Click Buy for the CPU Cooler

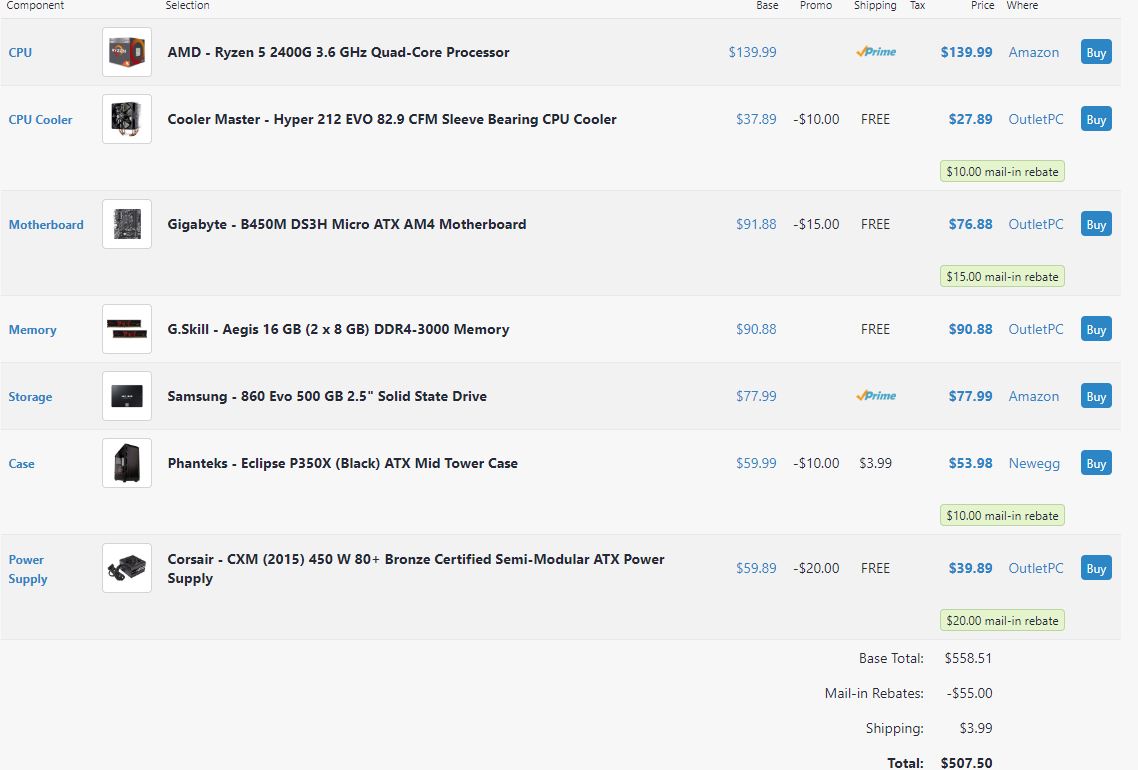[x=1096, y=119]
